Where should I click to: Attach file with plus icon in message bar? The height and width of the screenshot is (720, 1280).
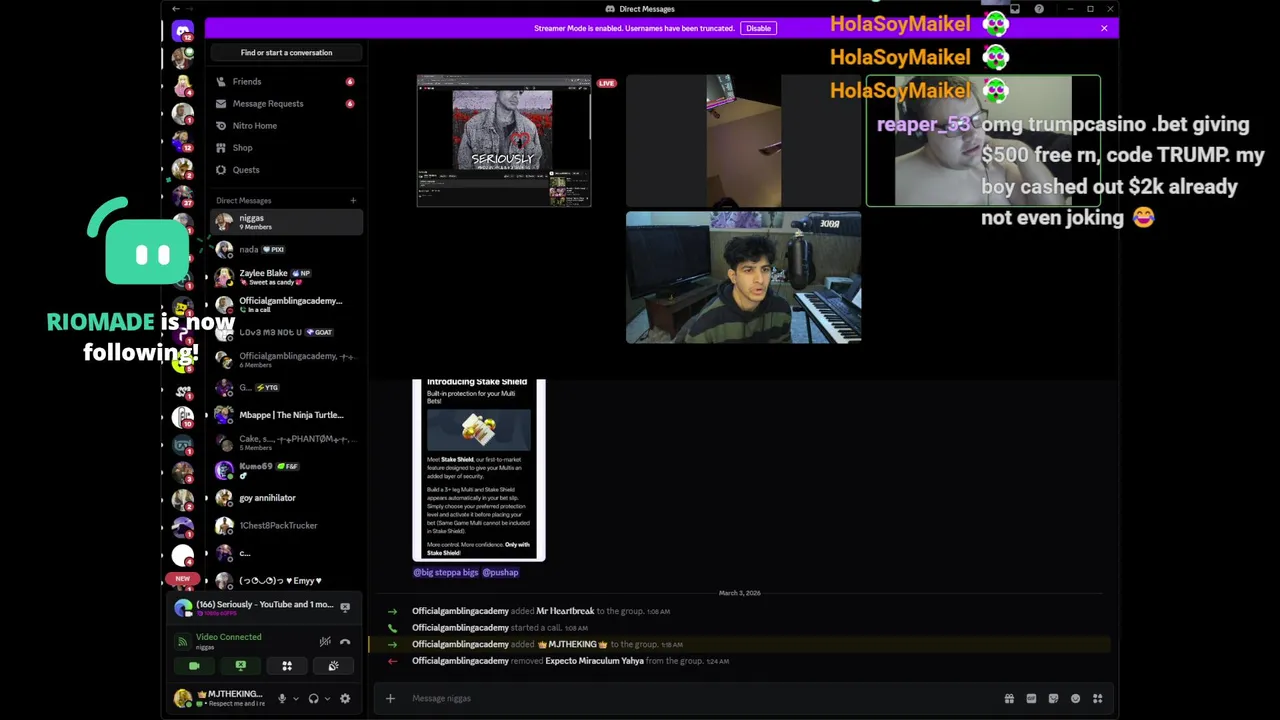(x=390, y=699)
